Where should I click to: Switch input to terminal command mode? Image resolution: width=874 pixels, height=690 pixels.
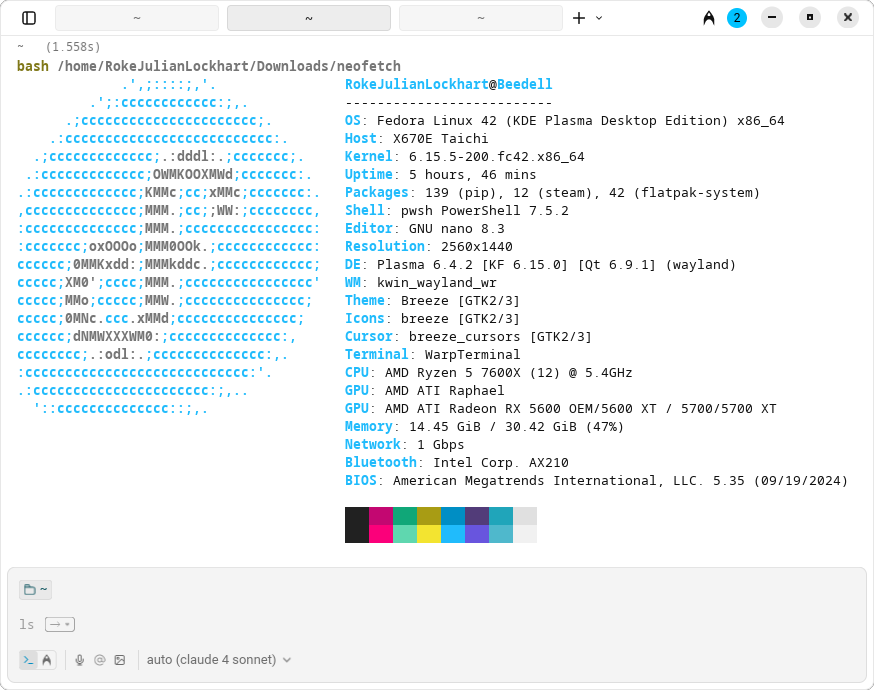pyautogui.click(x=28, y=660)
